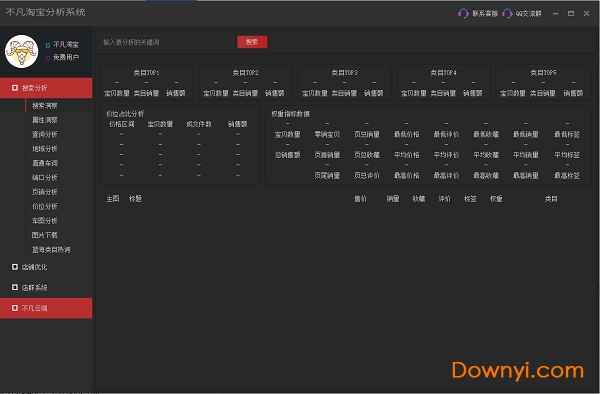The height and width of the screenshot is (394, 600).
Task: Click the 平均评价 metric label
Action: click(x=447, y=155)
